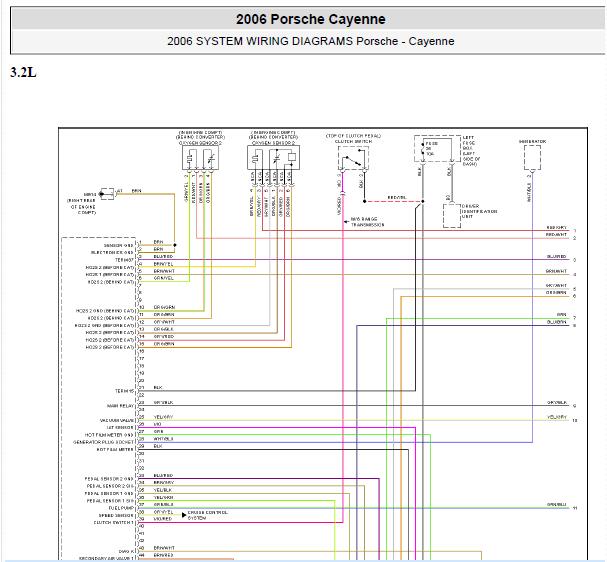Viewport: 607px width, 562px height.
Task: Click the ground point symbol near engine compartment label
Action: [107, 194]
